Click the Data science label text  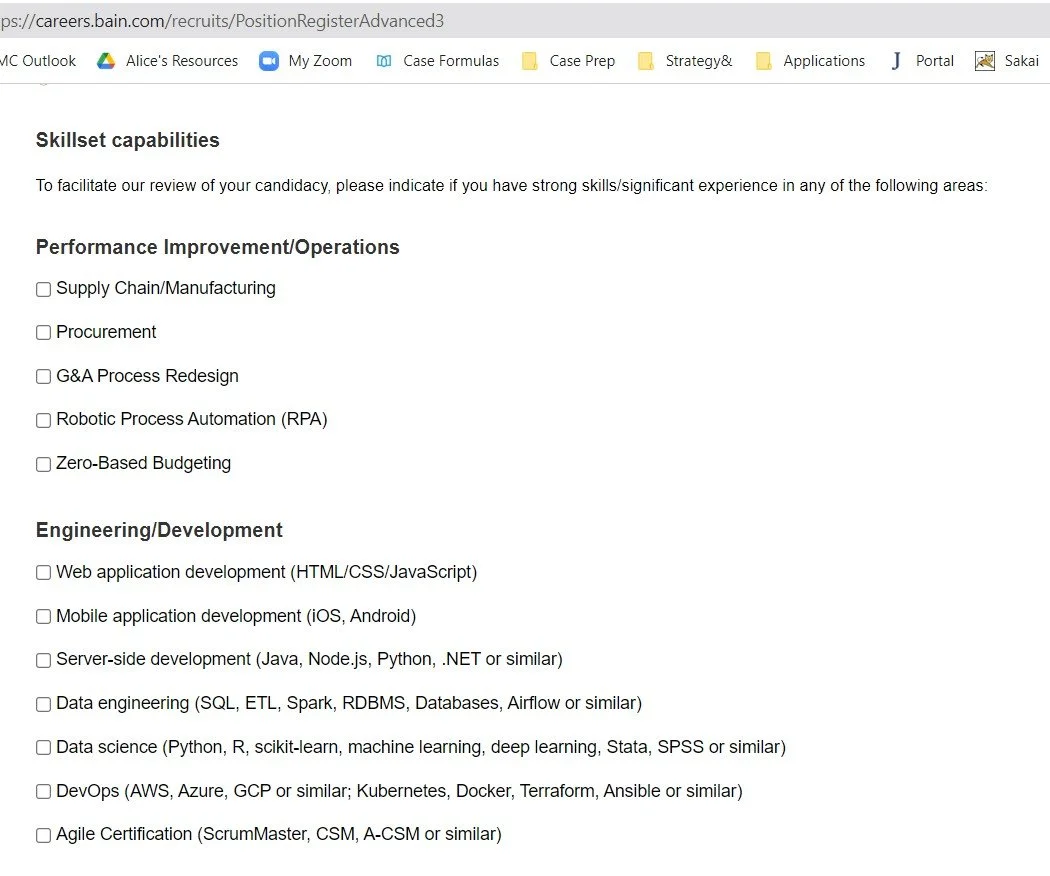[421, 747]
